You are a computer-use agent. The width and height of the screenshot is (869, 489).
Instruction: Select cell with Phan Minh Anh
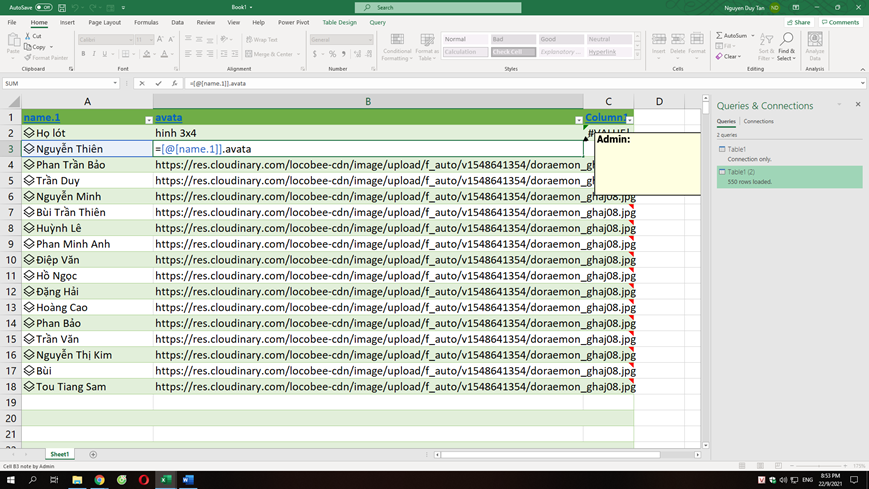coord(87,244)
